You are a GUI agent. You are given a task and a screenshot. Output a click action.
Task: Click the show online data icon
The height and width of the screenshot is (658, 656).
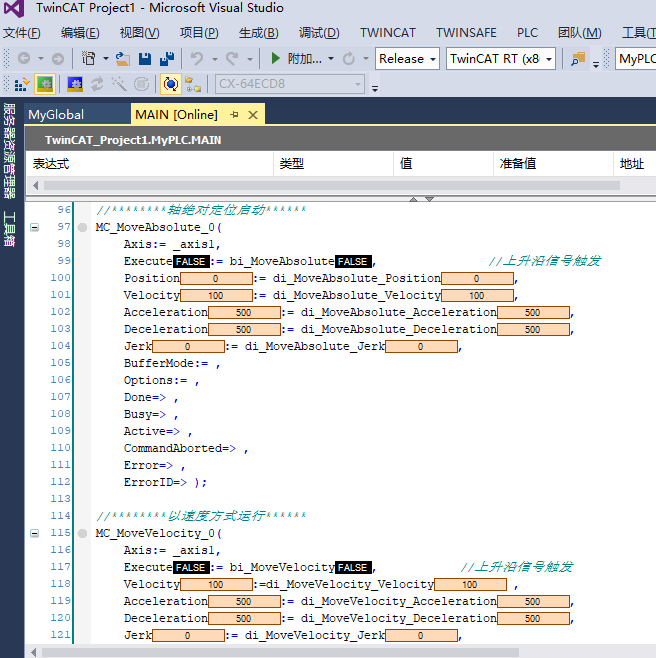point(170,84)
